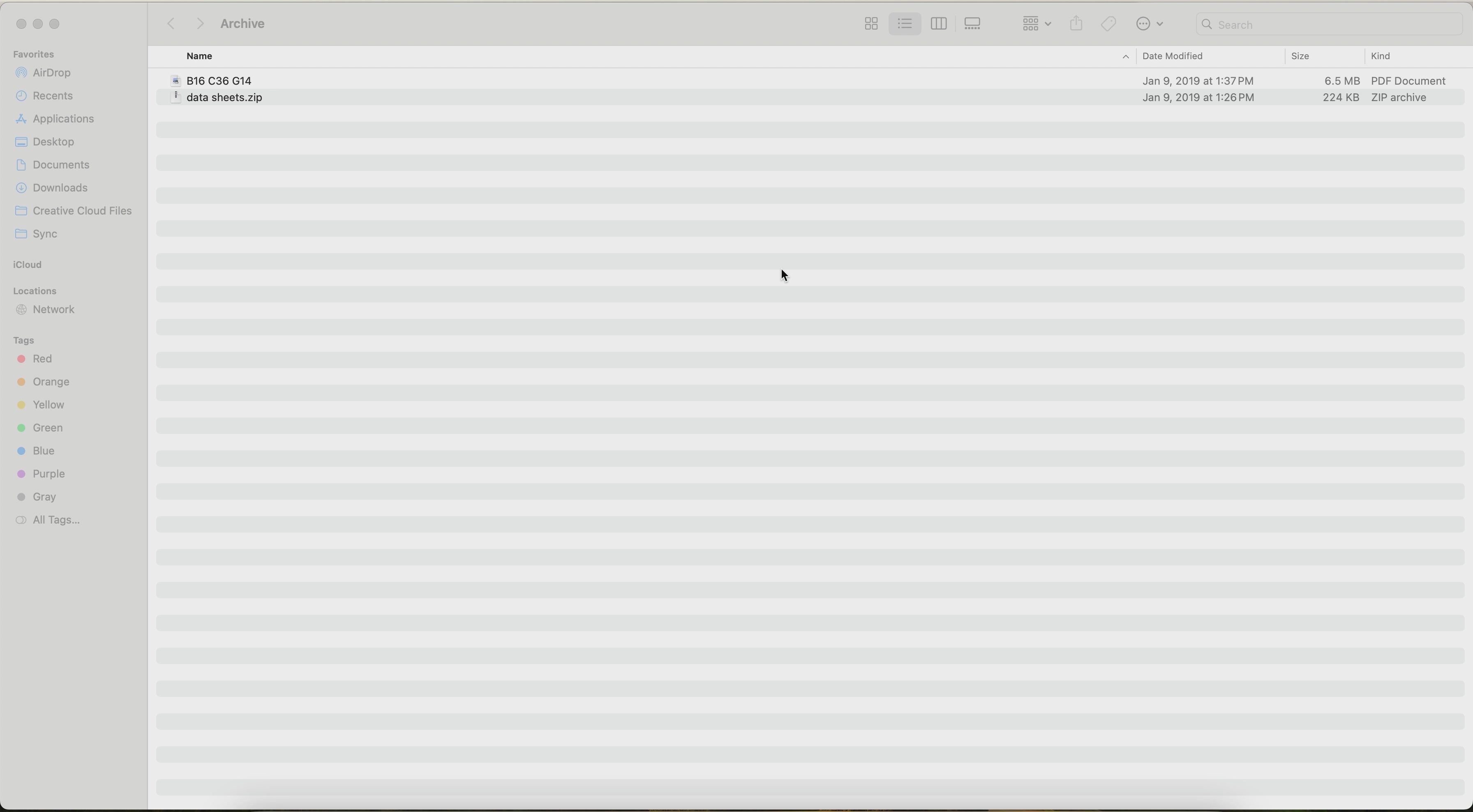Switch to gallery view

click(972, 24)
